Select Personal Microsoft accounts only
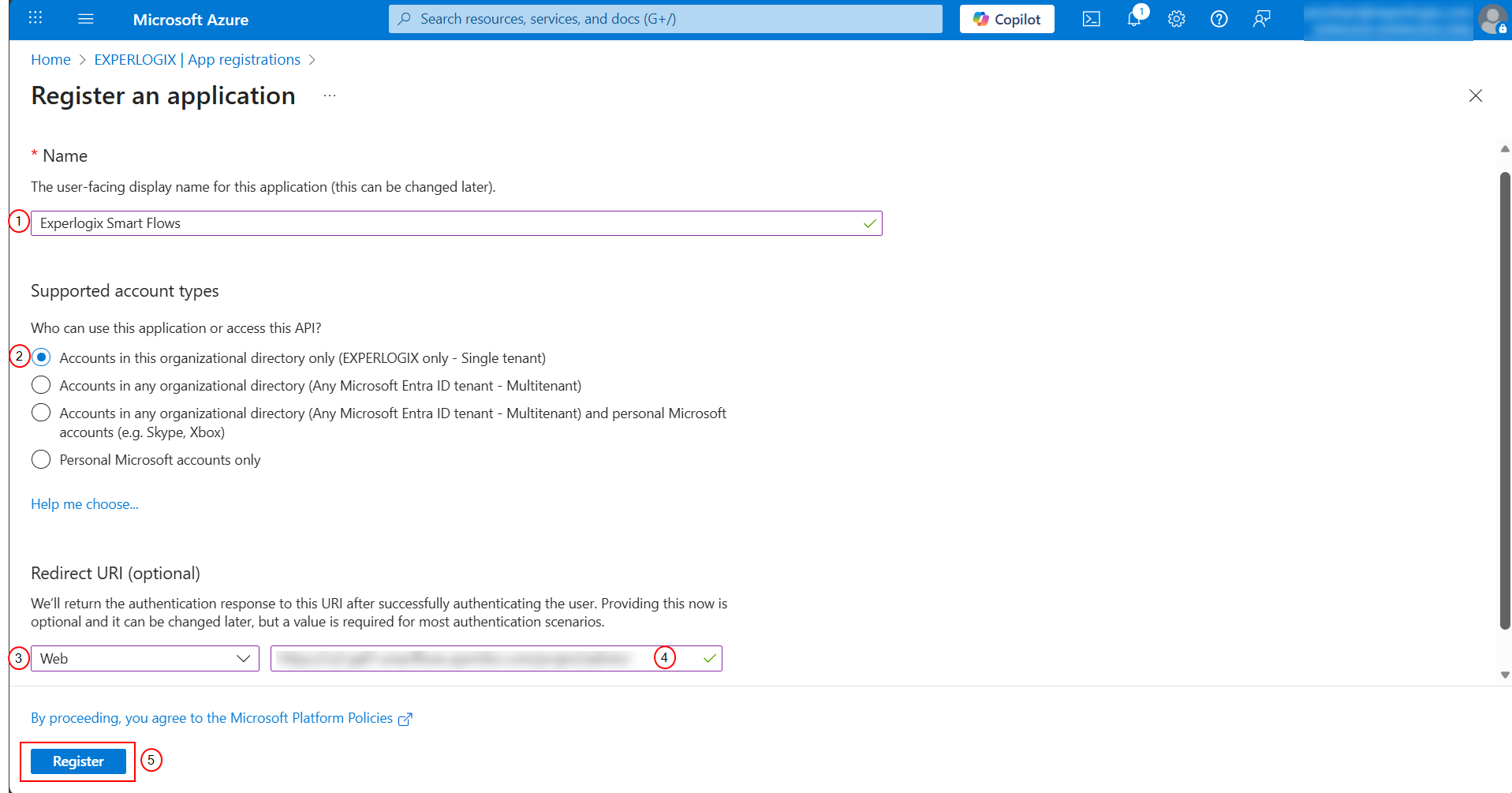 click(x=41, y=459)
